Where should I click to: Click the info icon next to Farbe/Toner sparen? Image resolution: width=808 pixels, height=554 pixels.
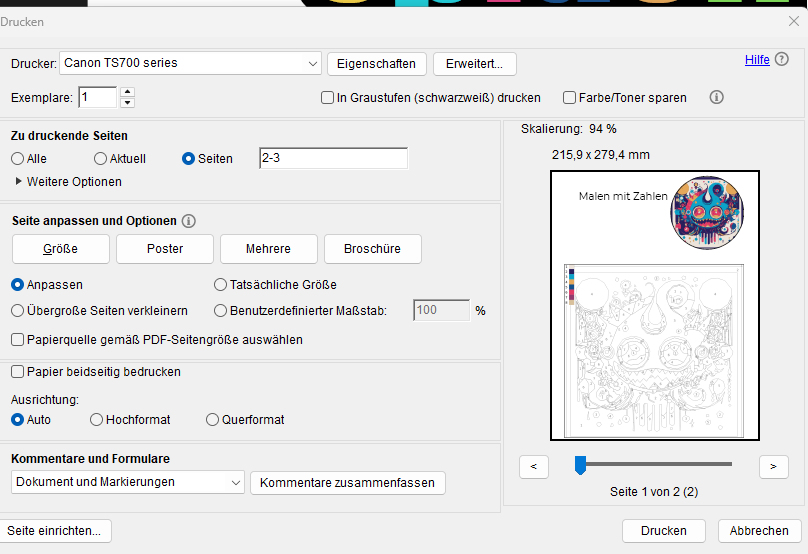point(716,98)
